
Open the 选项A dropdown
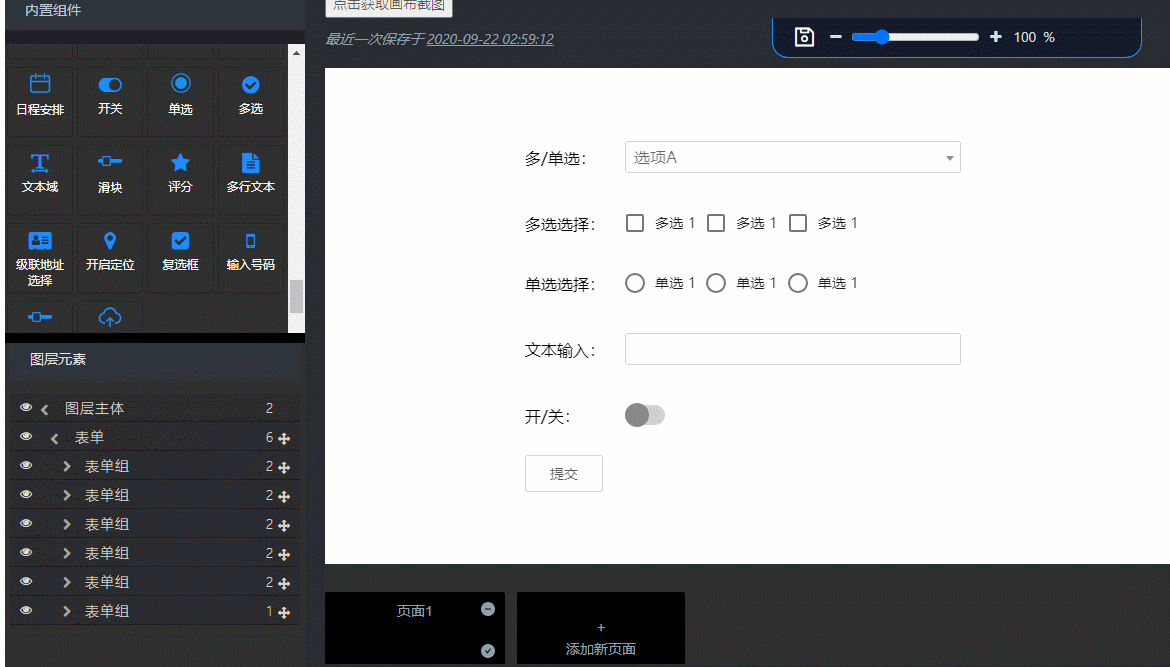click(792, 158)
